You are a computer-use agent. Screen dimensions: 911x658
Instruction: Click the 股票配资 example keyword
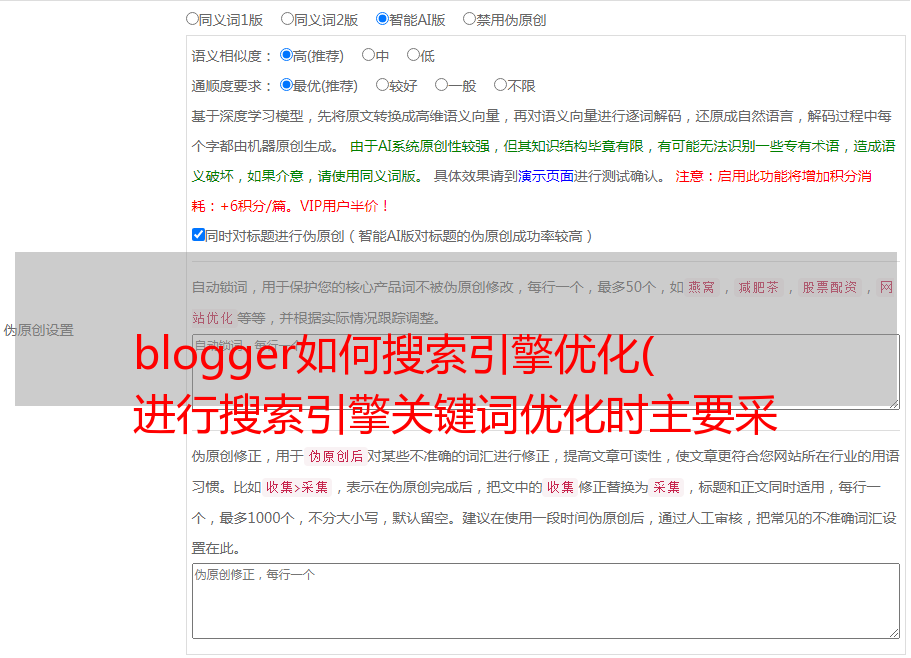click(830, 287)
